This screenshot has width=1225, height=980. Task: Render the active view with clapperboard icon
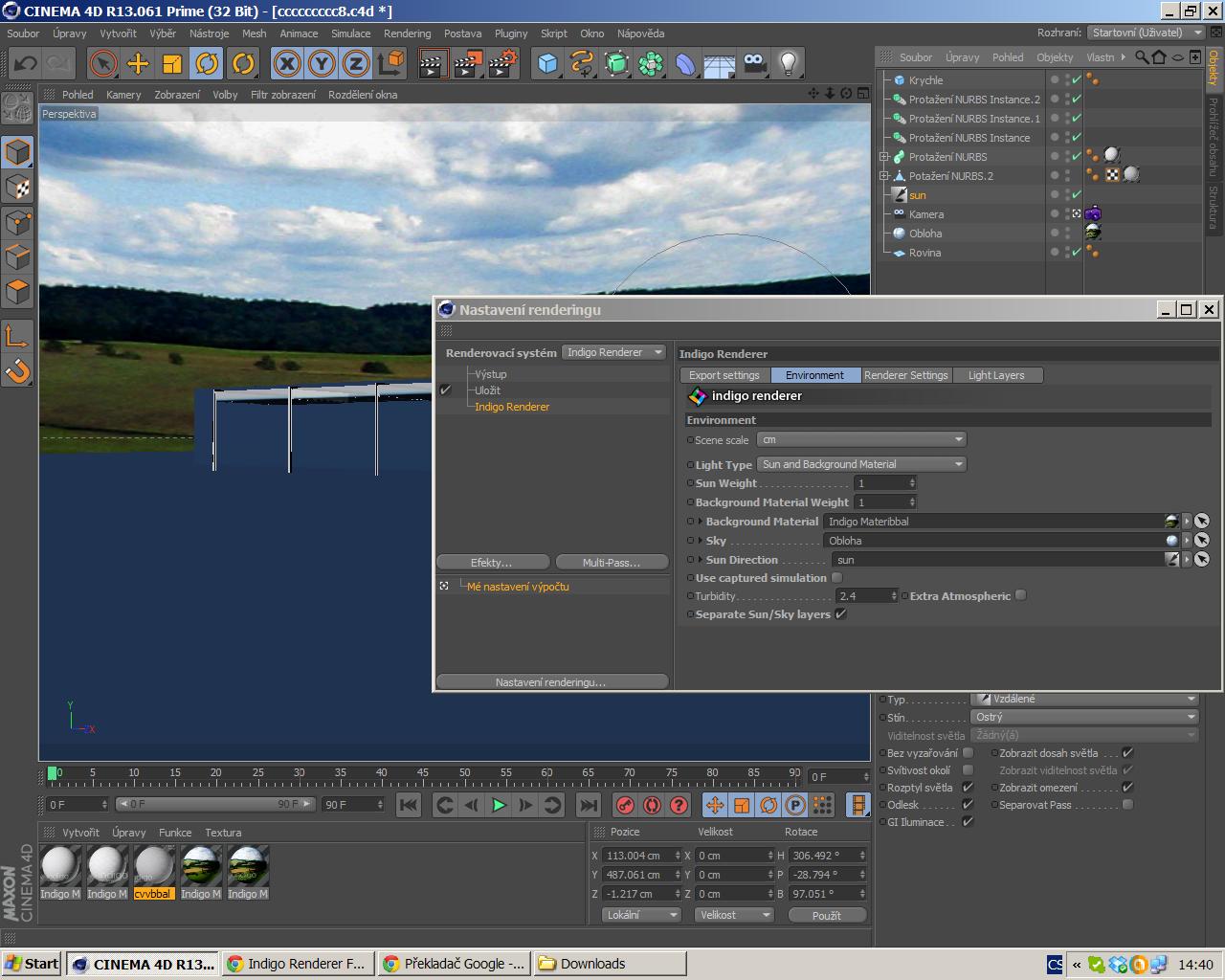[433, 64]
